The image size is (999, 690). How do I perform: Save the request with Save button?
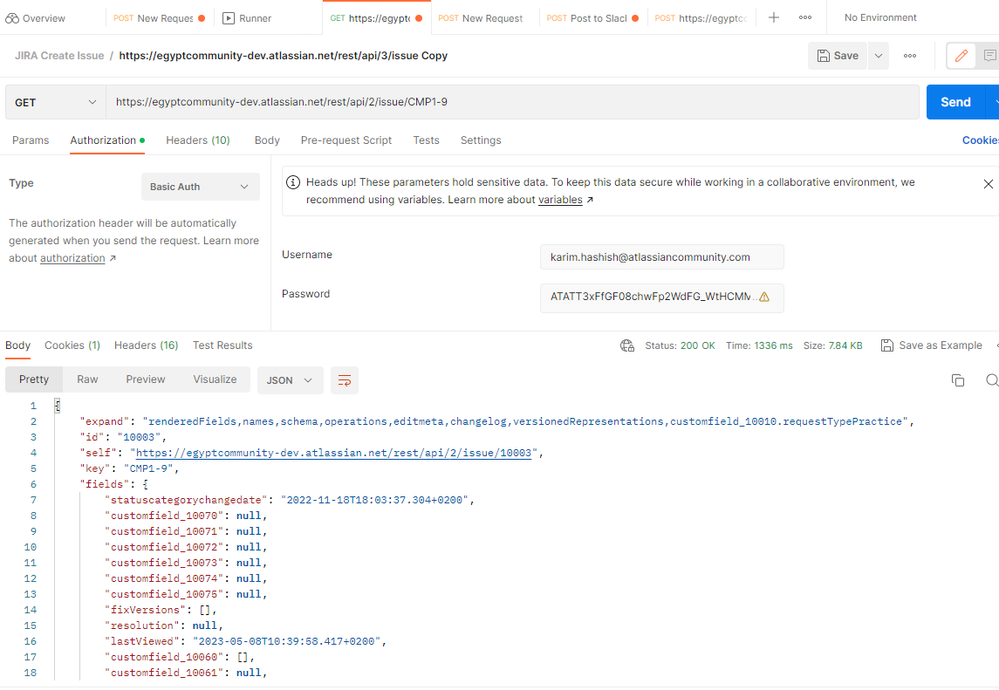click(x=838, y=56)
